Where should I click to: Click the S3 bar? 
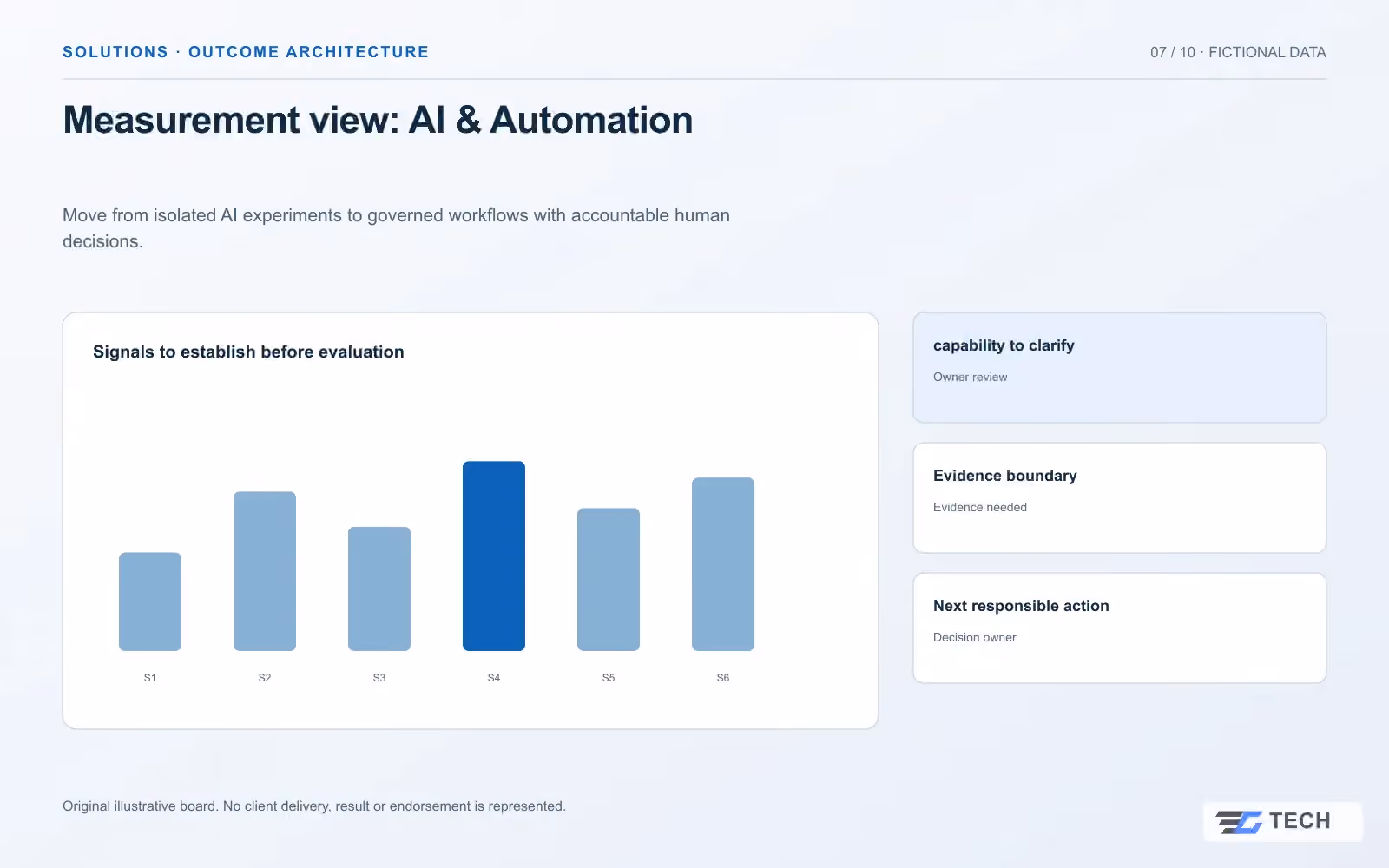point(379,589)
